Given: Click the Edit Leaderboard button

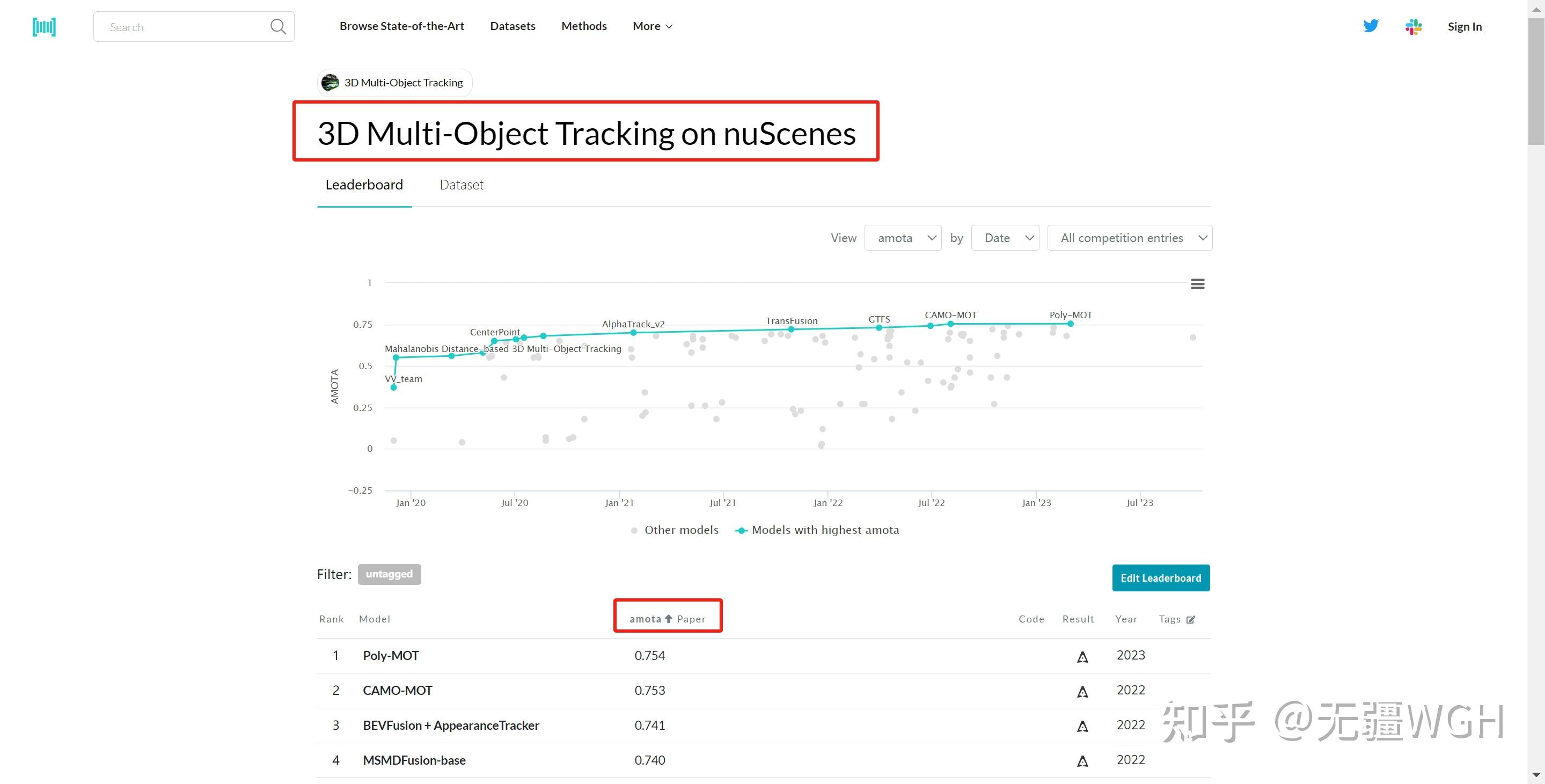Looking at the screenshot, I should [x=1161, y=577].
